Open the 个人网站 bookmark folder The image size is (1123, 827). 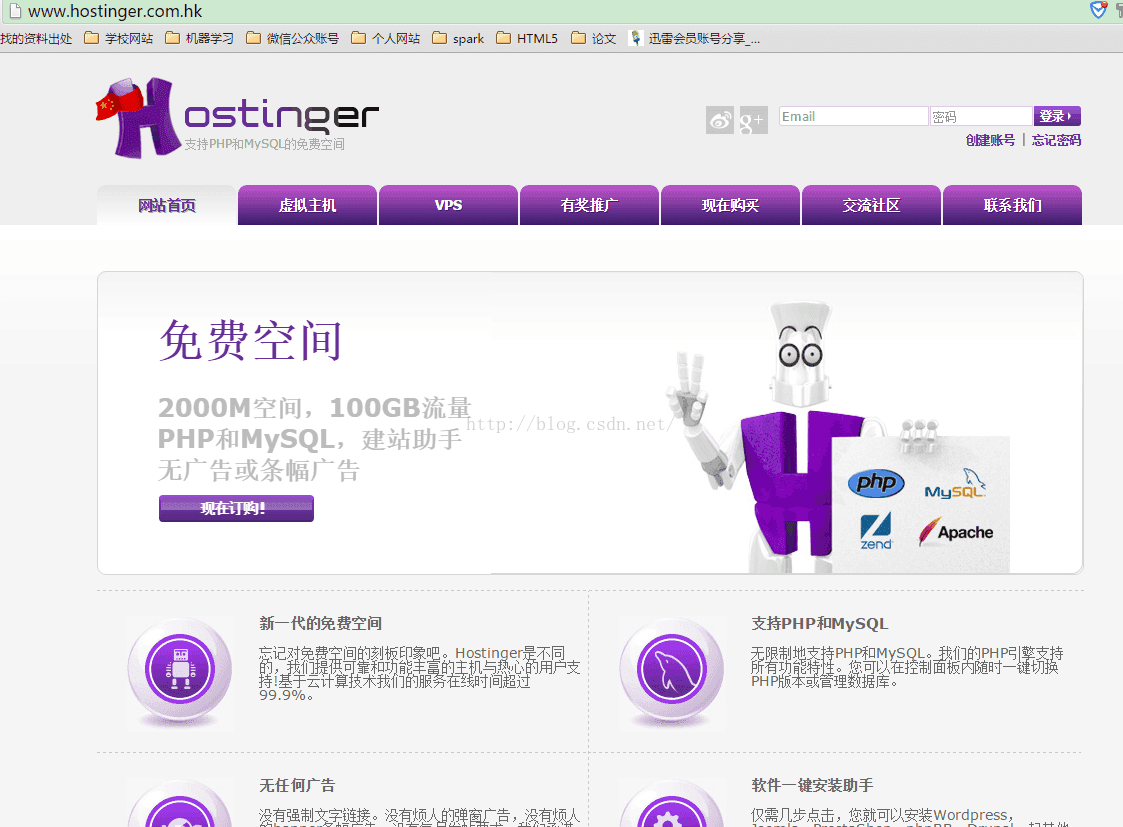coord(386,38)
